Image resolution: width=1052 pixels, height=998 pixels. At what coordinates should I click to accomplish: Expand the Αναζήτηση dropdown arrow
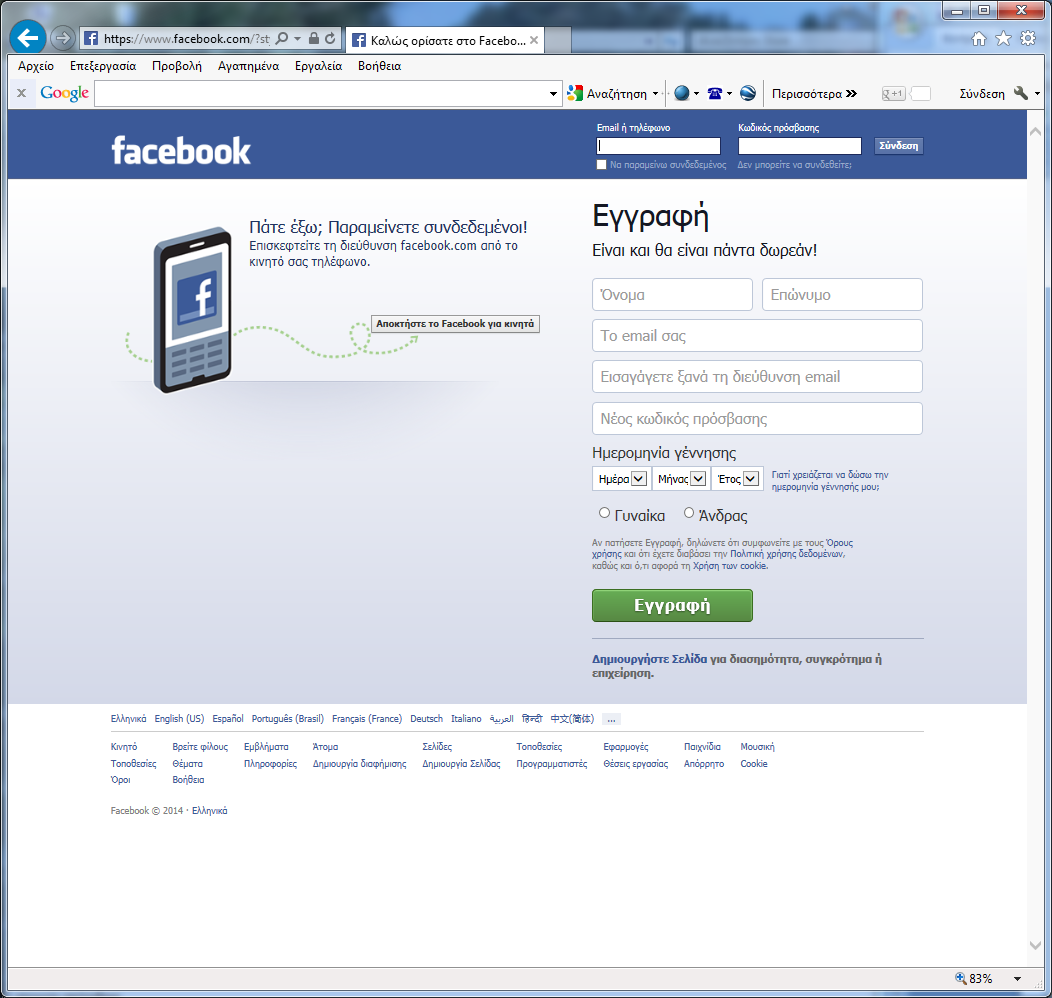pos(655,93)
